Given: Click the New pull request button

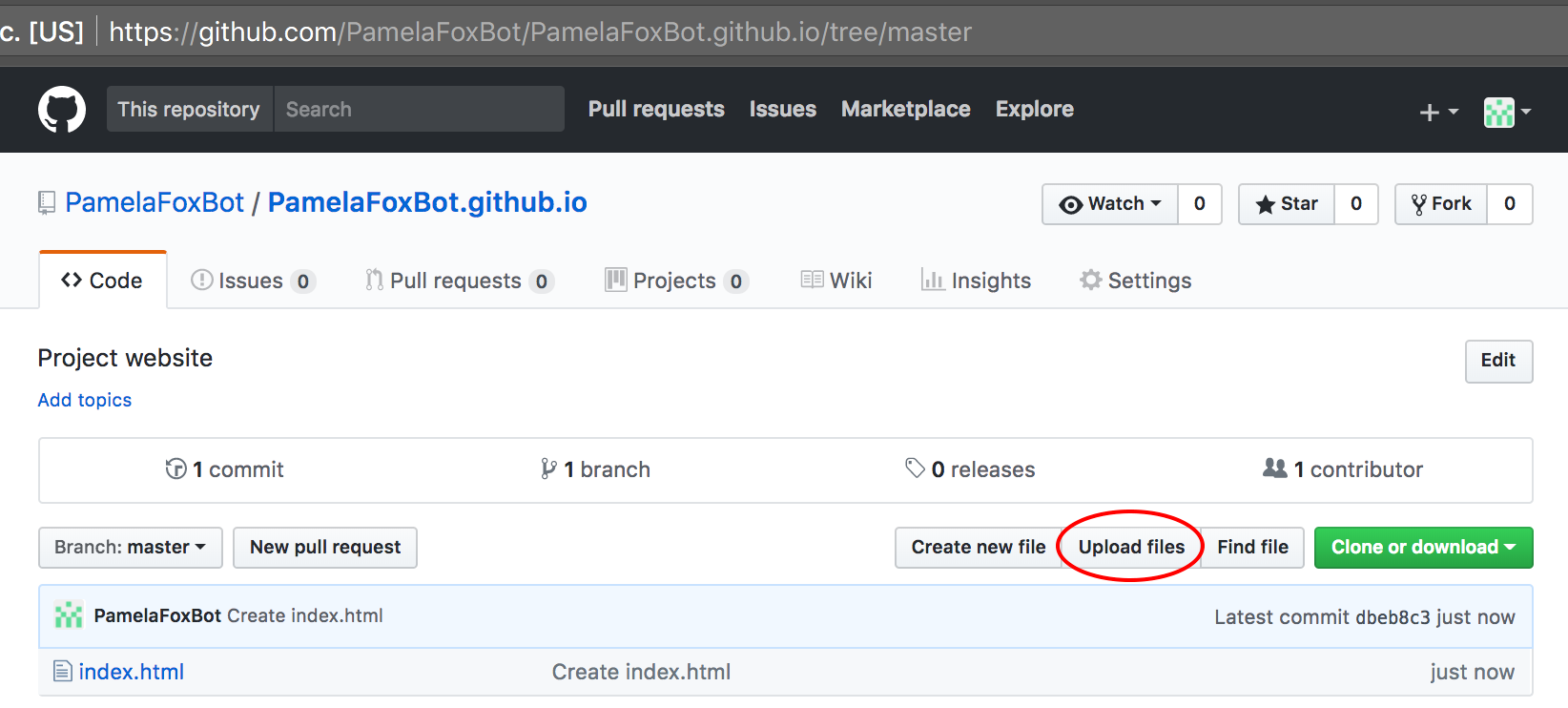Looking at the screenshot, I should tap(325, 548).
